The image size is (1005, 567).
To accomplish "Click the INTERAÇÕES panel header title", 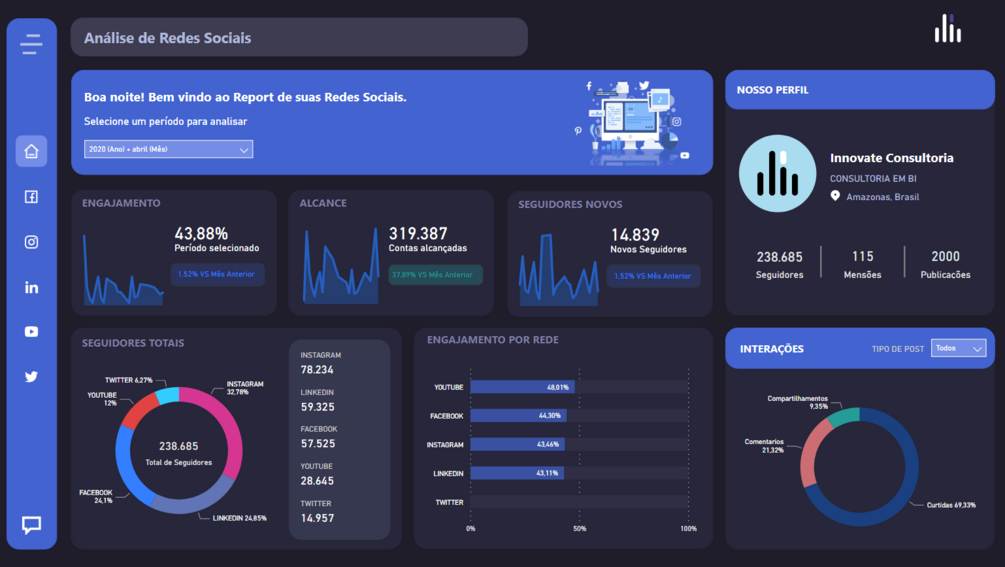I will pyautogui.click(x=771, y=349).
